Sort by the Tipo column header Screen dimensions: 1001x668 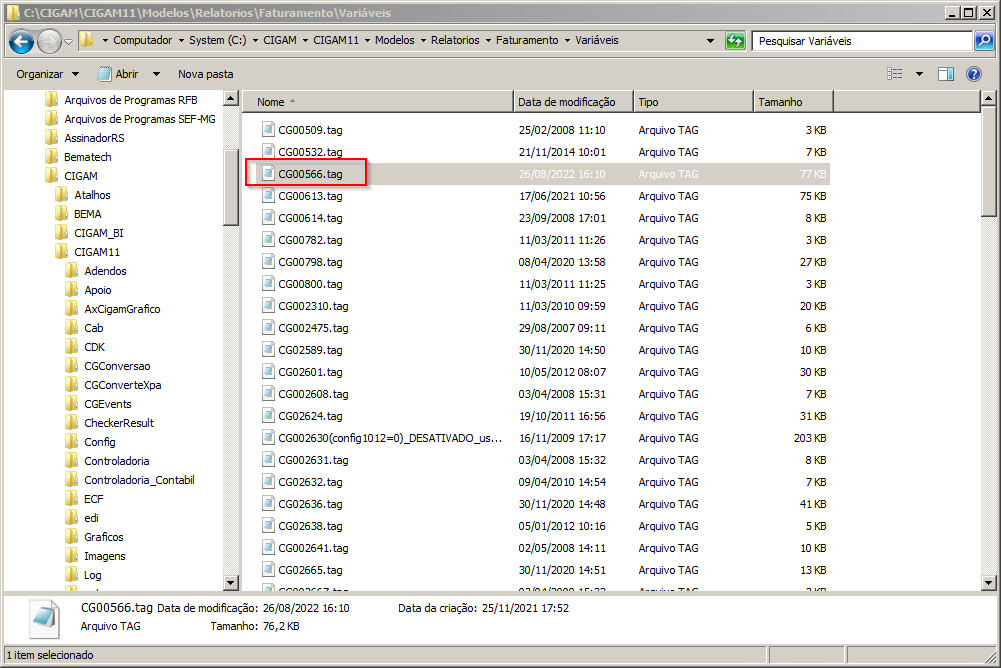click(x=693, y=102)
